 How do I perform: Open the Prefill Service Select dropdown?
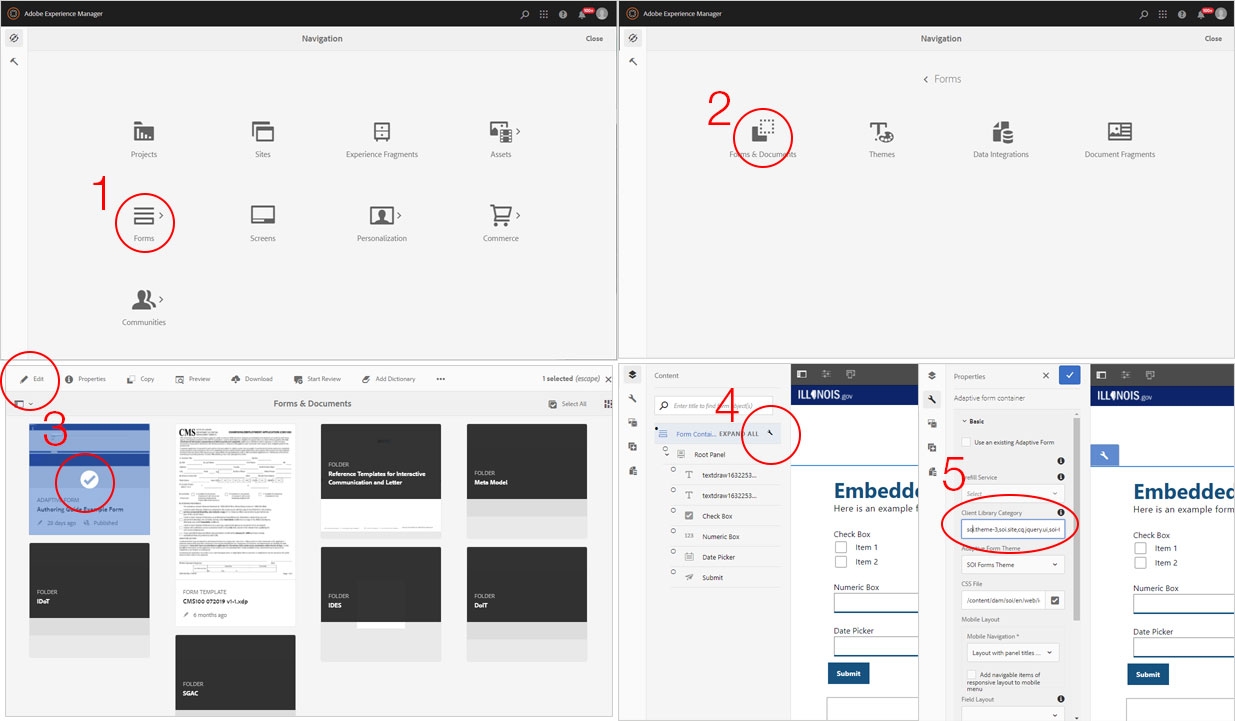pyautogui.click(x=1012, y=494)
